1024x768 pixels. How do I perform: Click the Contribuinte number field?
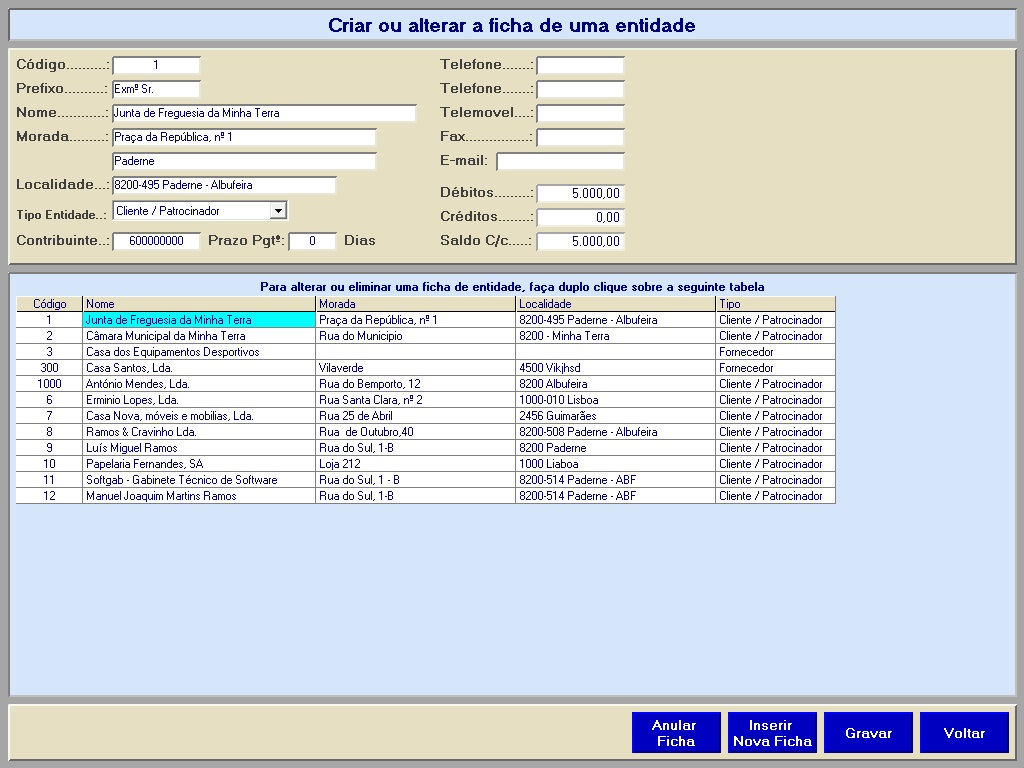(x=156, y=241)
